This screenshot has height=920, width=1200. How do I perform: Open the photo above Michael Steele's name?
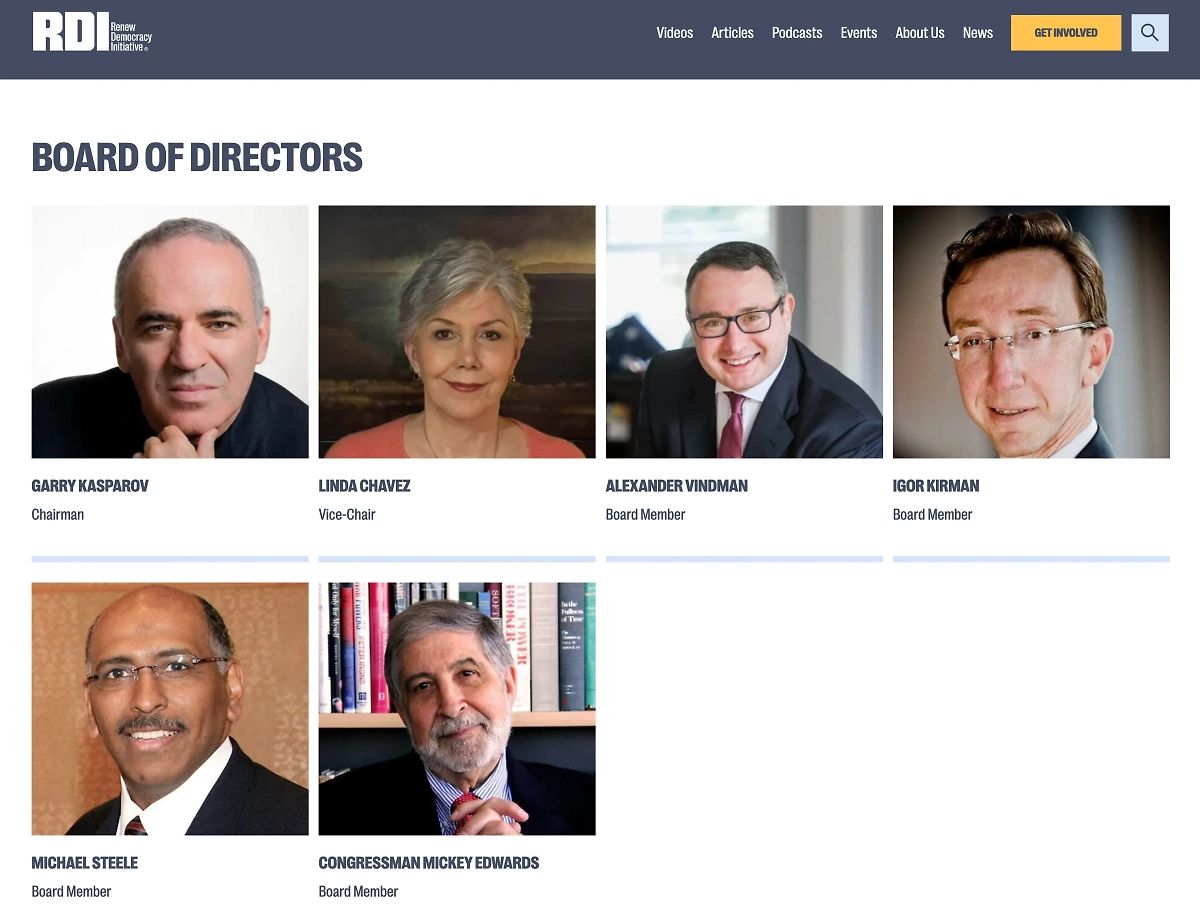tap(170, 708)
